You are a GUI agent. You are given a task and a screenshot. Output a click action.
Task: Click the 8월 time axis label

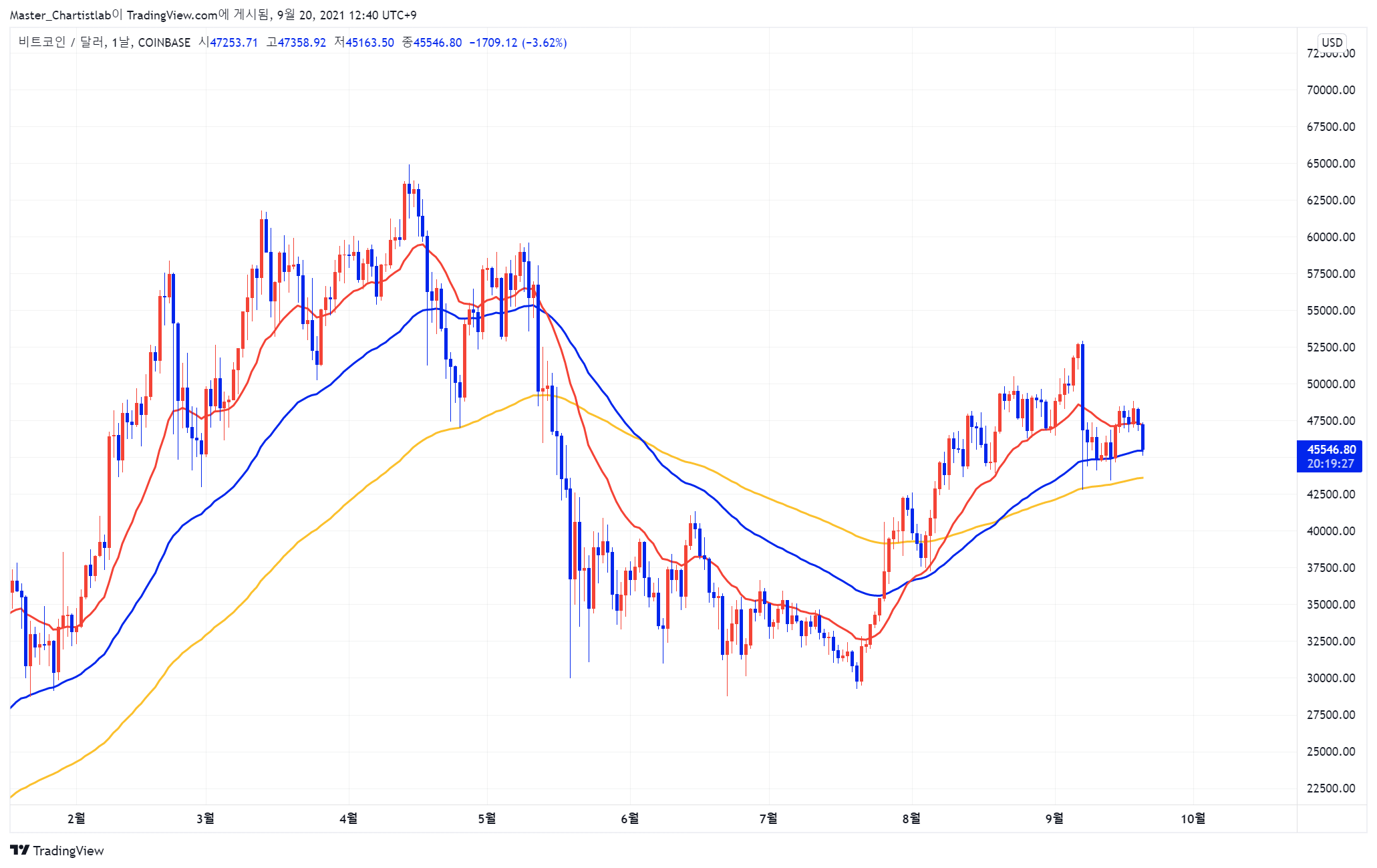pyautogui.click(x=911, y=818)
